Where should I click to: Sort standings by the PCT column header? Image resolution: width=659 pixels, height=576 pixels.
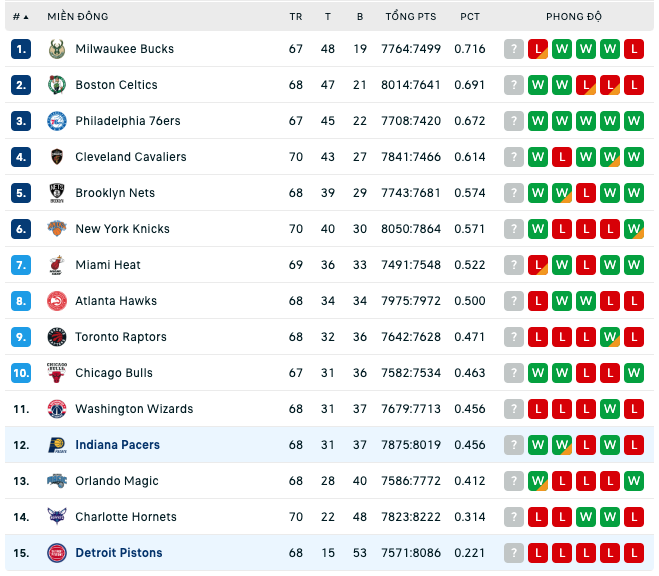click(x=469, y=17)
